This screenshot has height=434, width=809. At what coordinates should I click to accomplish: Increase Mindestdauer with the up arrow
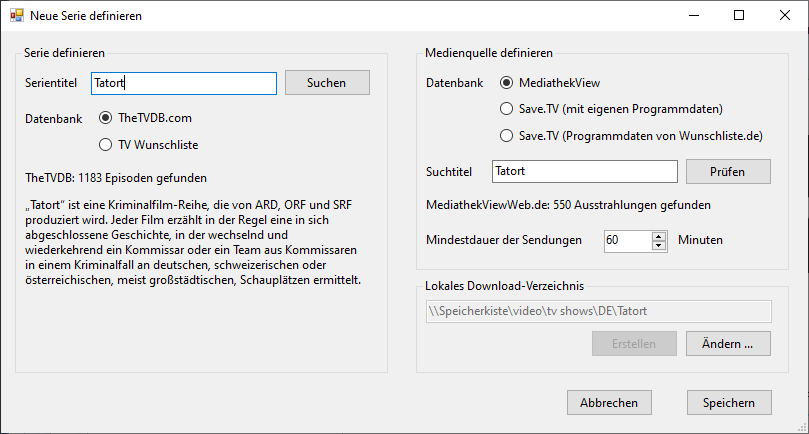click(x=658, y=236)
